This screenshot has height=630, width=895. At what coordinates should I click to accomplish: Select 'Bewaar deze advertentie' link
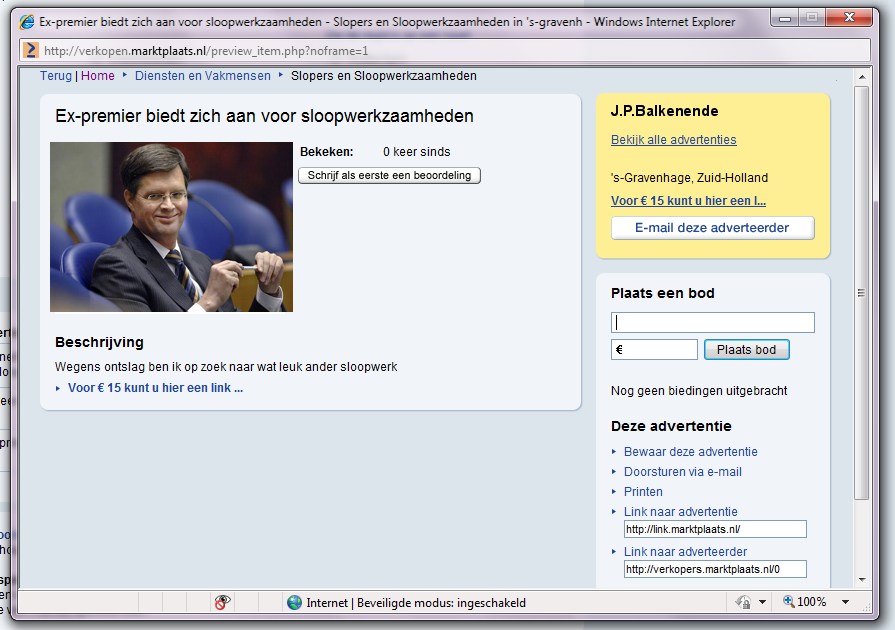(x=690, y=452)
